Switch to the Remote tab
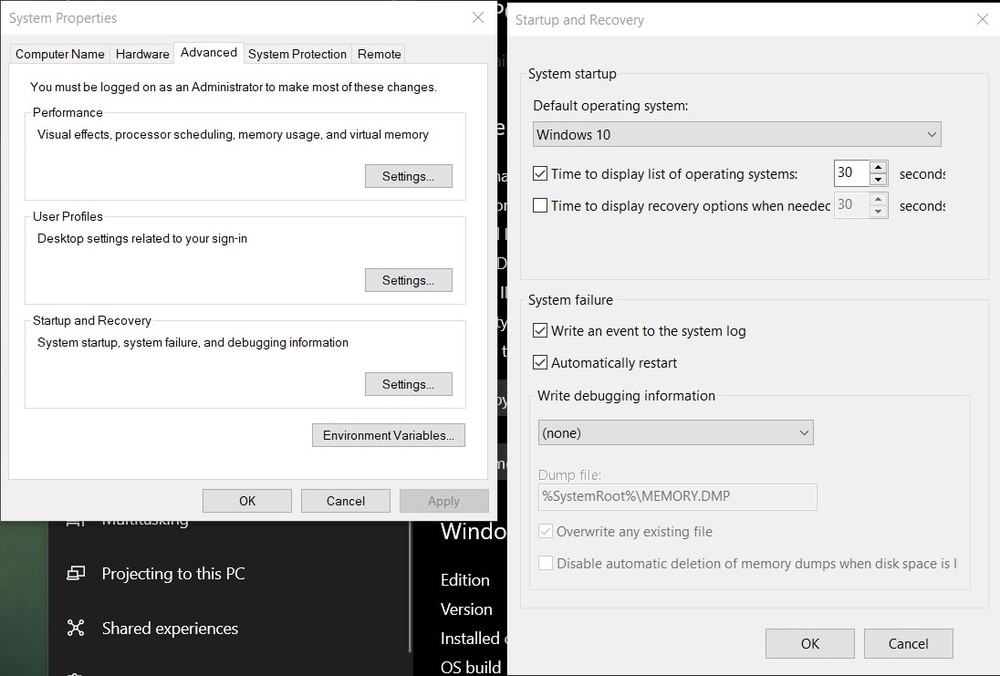The width and height of the screenshot is (1000, 676). click(x=379, y=53)
